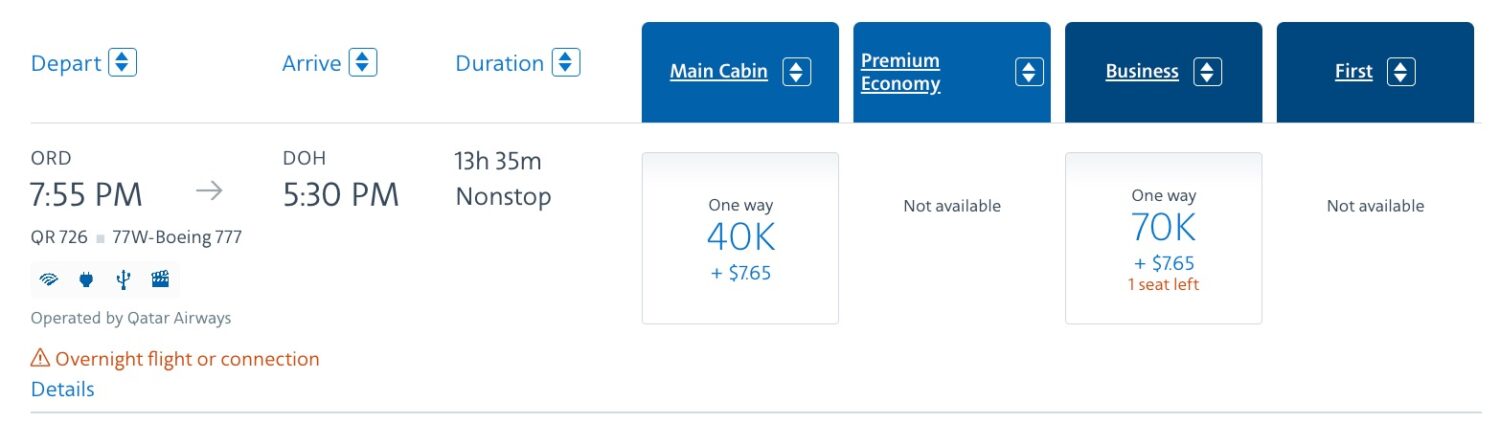The image size is (1500, 423).
Task: Toggle the Duration sort arrows
Action: 566,63
